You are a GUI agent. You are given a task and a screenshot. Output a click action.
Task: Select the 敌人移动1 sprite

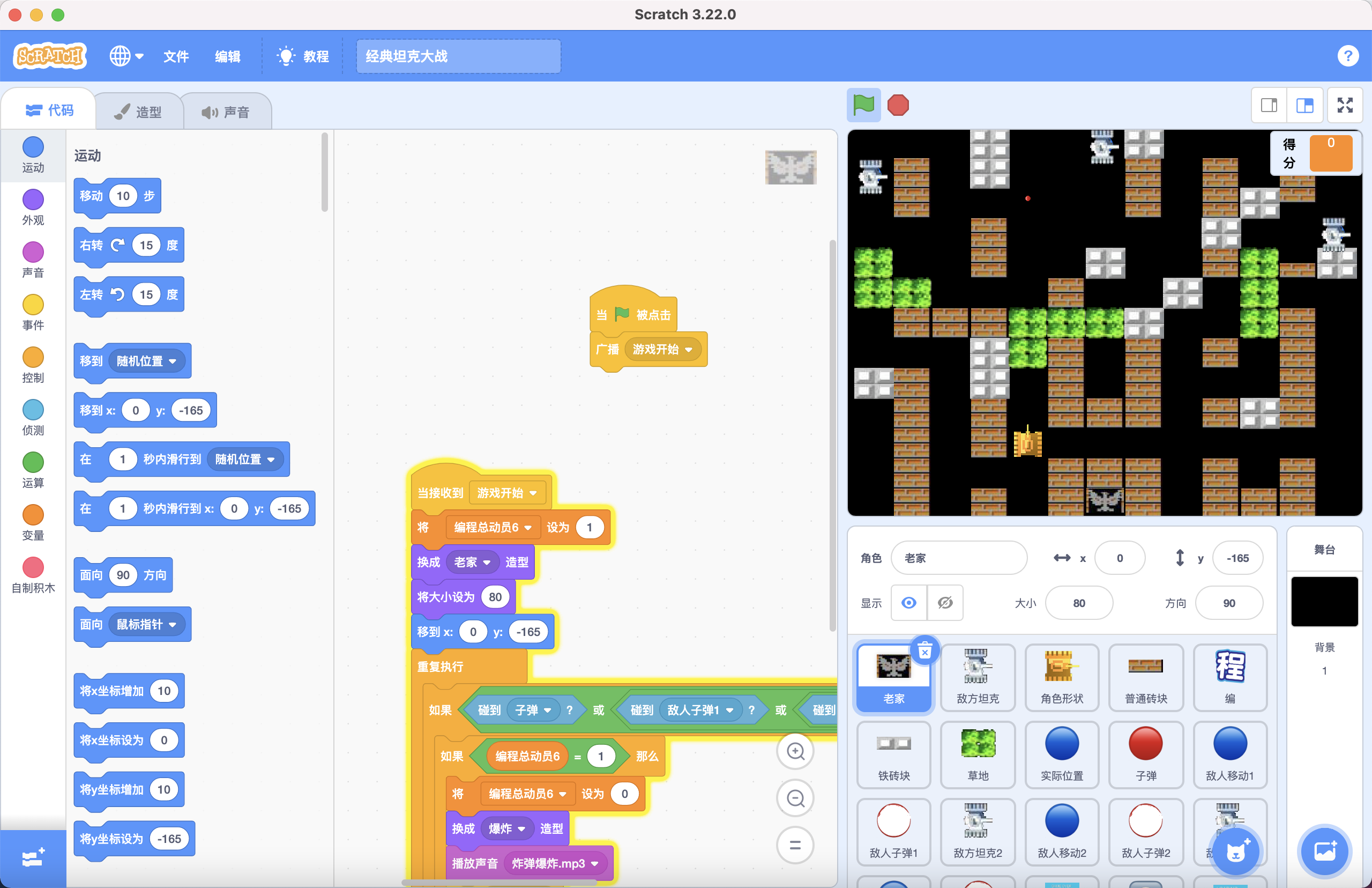[1229, 754]
